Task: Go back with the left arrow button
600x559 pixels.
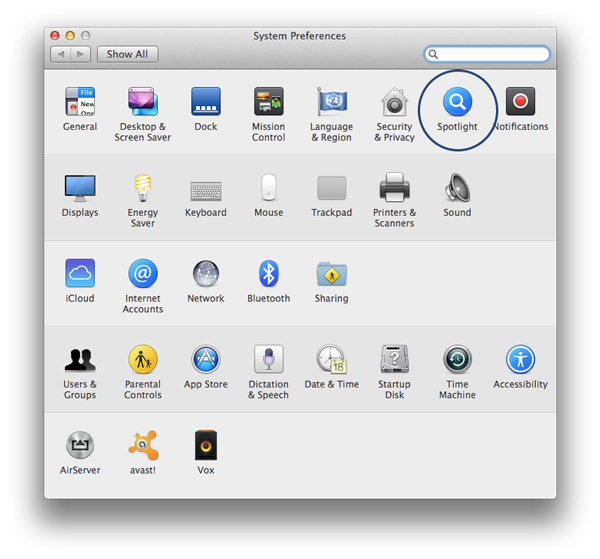Action: pos(60,54)
